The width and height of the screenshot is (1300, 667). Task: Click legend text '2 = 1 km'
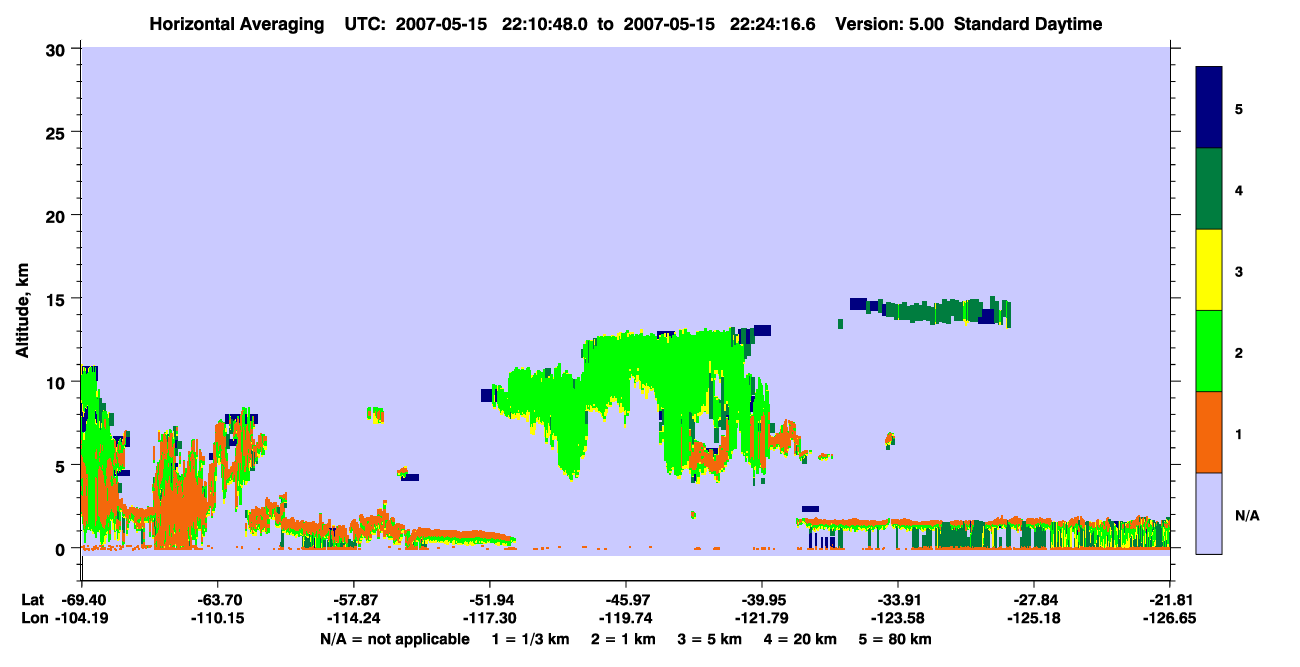click(x=624, y=639)
